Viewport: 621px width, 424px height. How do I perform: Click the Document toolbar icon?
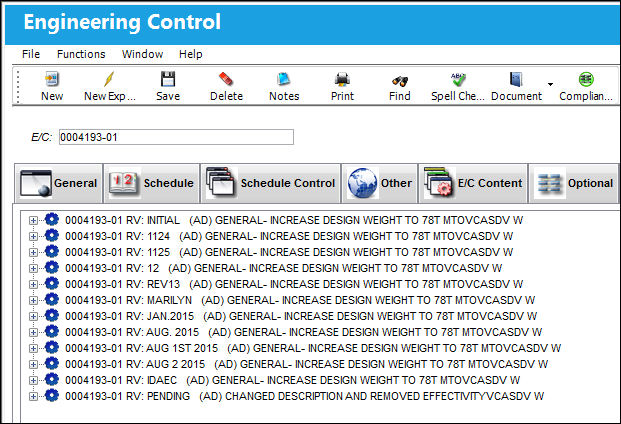(x=516, y=79)
